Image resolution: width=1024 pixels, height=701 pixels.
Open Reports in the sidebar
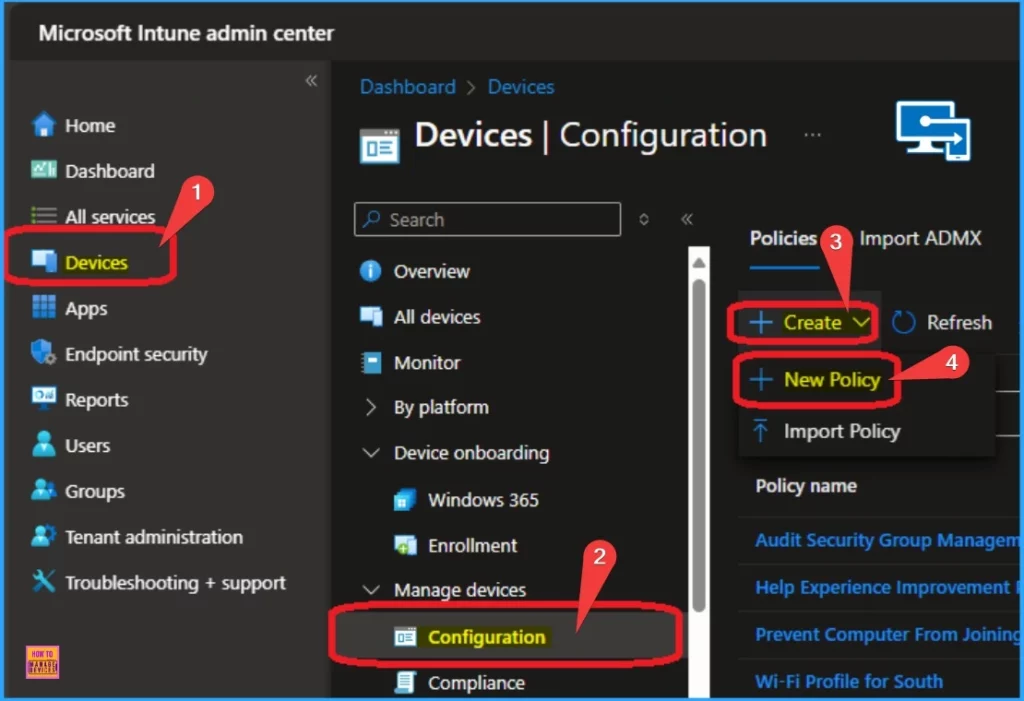click(97, 399)
